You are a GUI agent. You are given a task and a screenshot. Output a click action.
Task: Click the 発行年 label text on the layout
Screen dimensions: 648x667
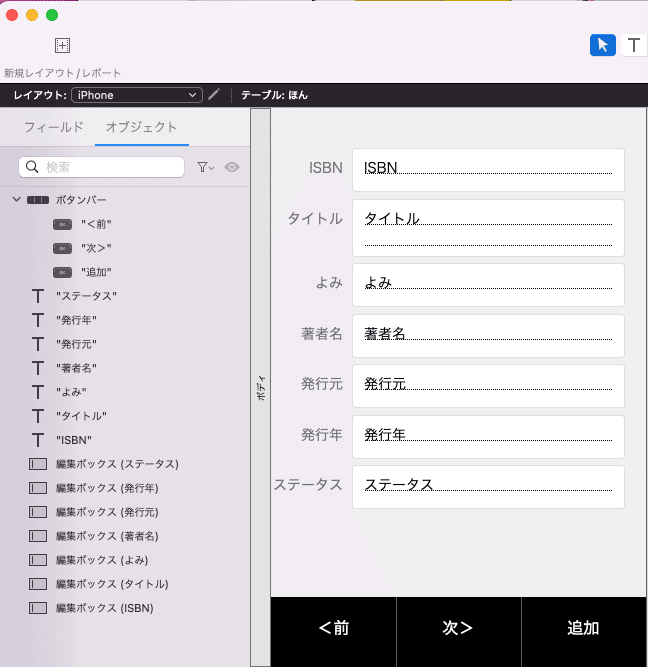tap(322, 434)
